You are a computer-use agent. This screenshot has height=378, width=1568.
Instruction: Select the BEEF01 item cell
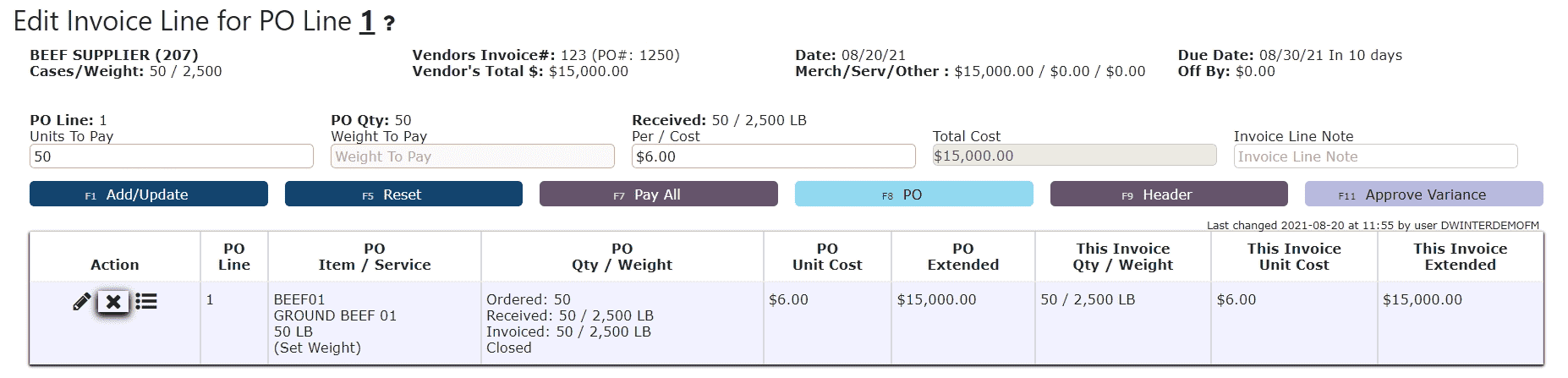click(374, 323)
